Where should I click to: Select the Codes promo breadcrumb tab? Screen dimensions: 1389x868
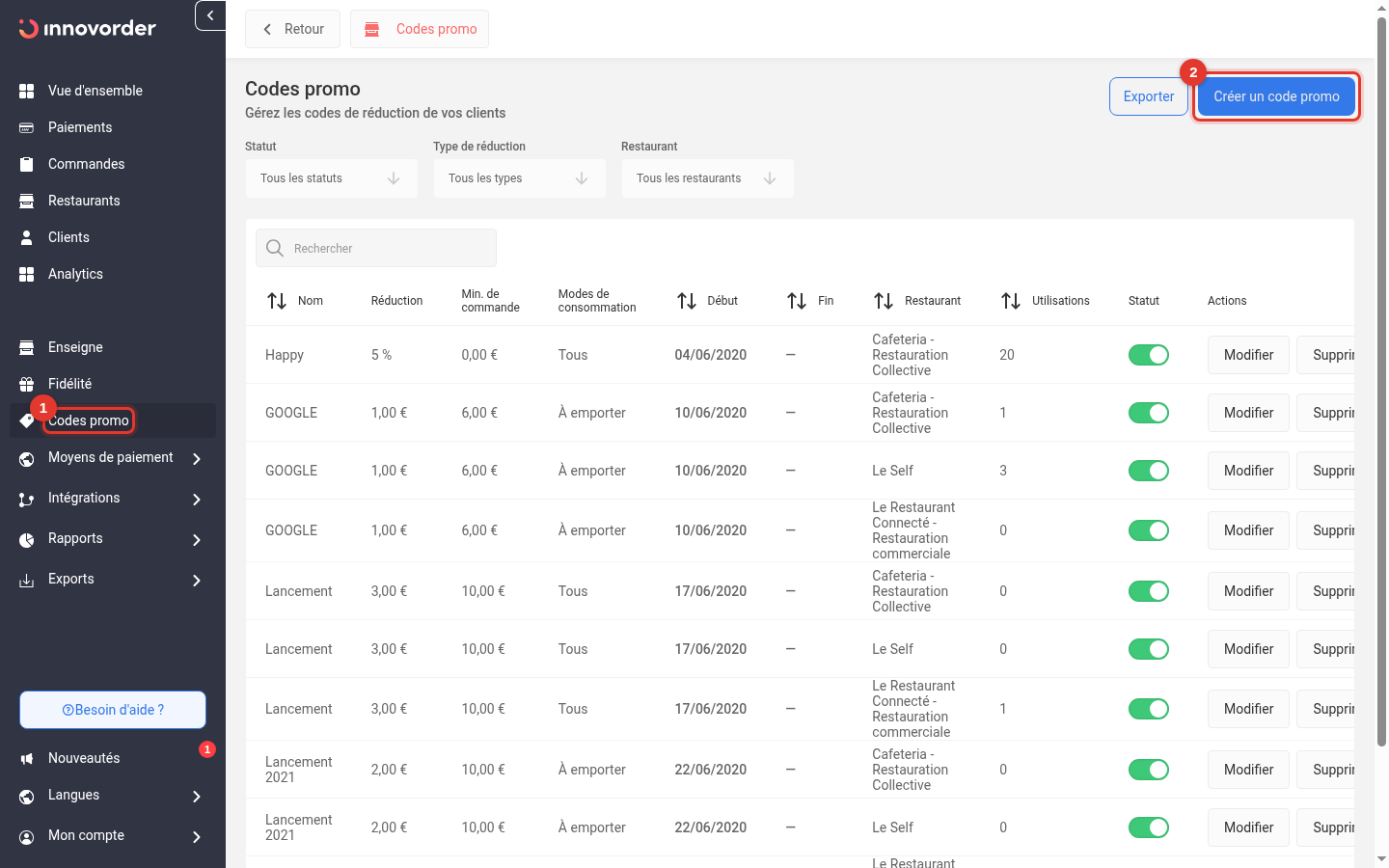[x=420, y=29]
